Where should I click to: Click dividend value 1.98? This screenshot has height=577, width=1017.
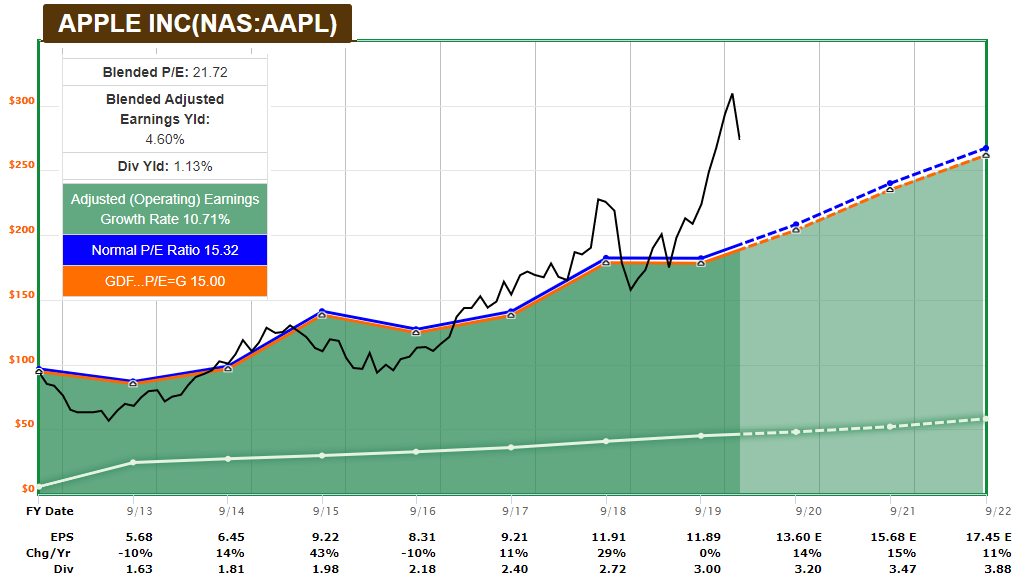tap(326, 569)
